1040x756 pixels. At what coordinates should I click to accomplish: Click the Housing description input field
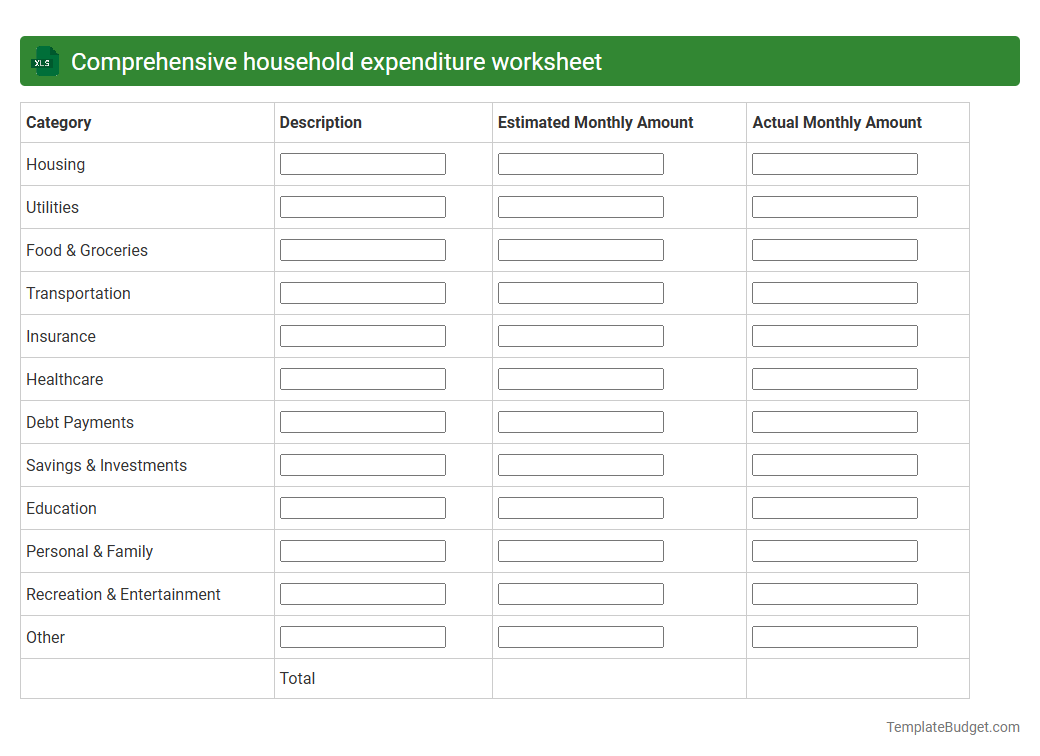[362, 163]
